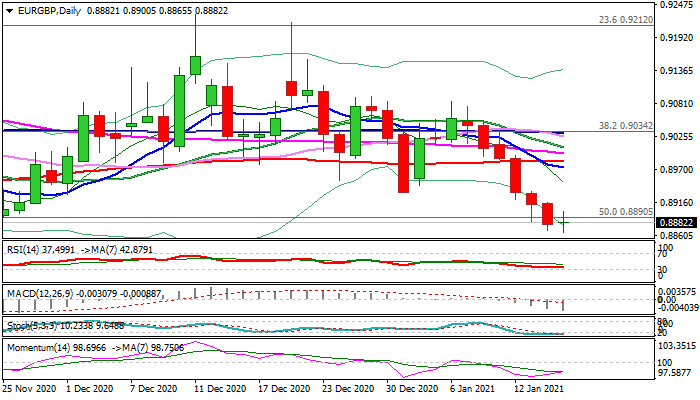Click the 50.0 Fibonacci level label
This screenshot has width=700, height=400.
point(626,212)
